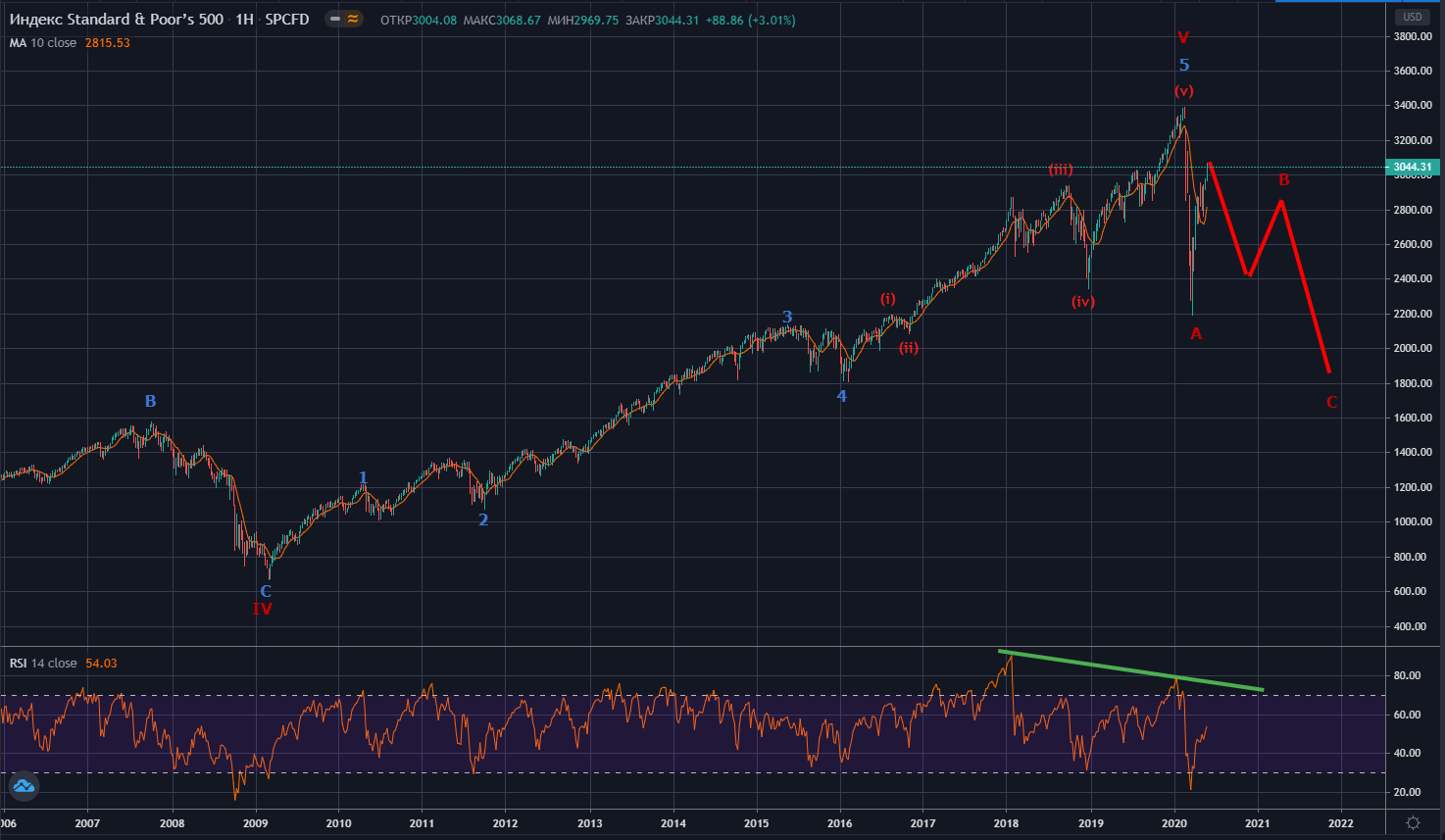This screenshot has width=1445, height=840.
Task: Select the MA 10 close indicator legend
Action: coord(43,43)
